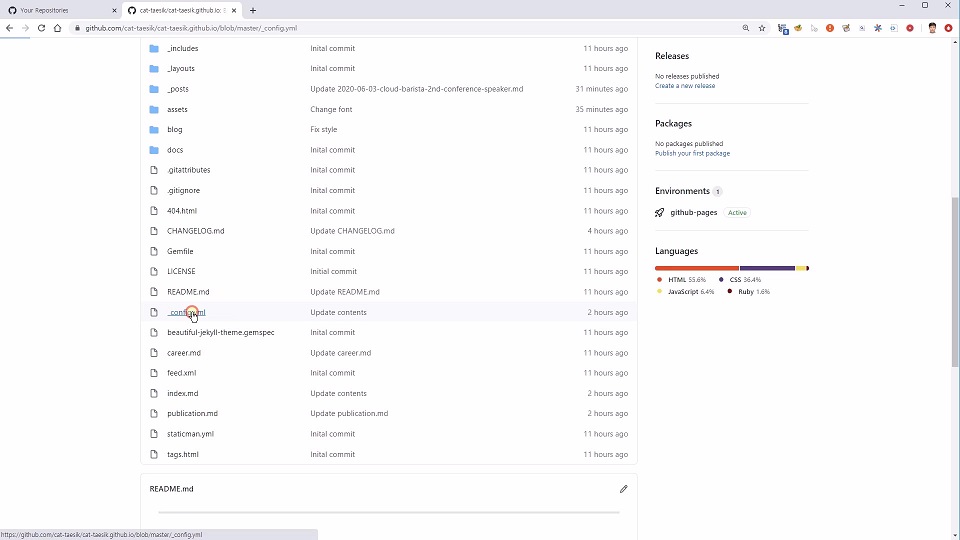Switch to the Your Repositories tab
This screenshot has width=960, height=540.
60,10
